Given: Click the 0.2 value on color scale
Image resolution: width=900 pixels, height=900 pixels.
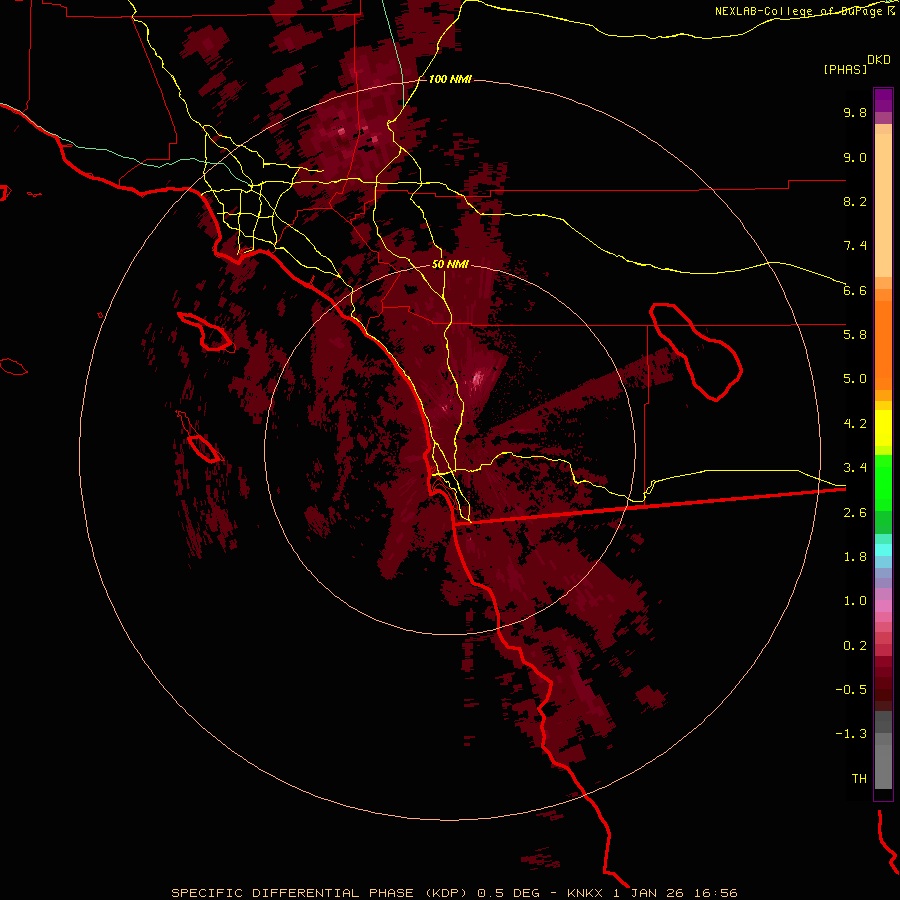Looking at the screenshot, I should click(x=855, y=646).
